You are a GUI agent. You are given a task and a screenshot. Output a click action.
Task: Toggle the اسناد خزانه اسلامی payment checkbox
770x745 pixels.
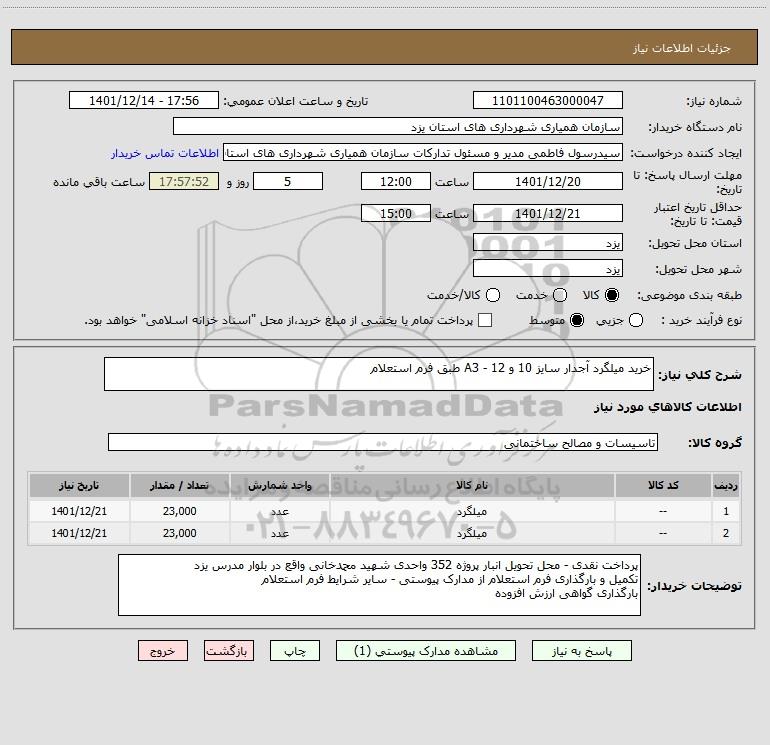[485, 320]
